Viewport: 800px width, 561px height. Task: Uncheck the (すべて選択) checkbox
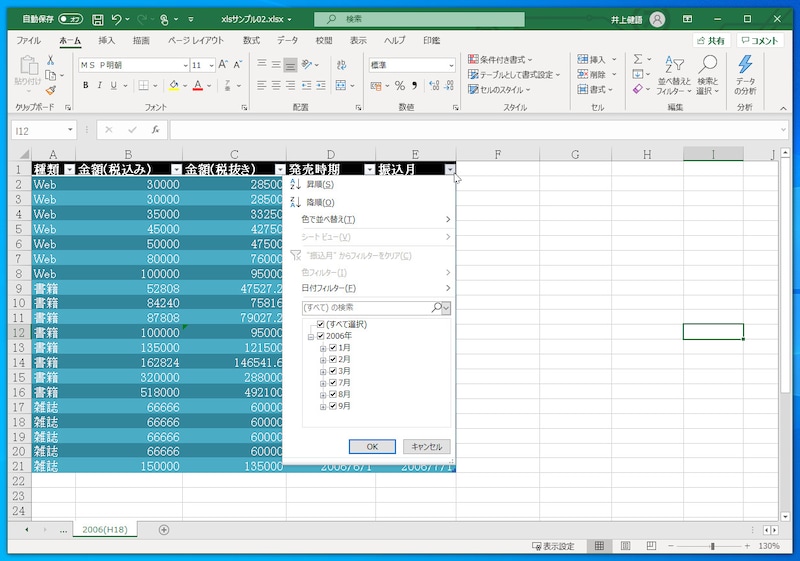click(320, 324)
